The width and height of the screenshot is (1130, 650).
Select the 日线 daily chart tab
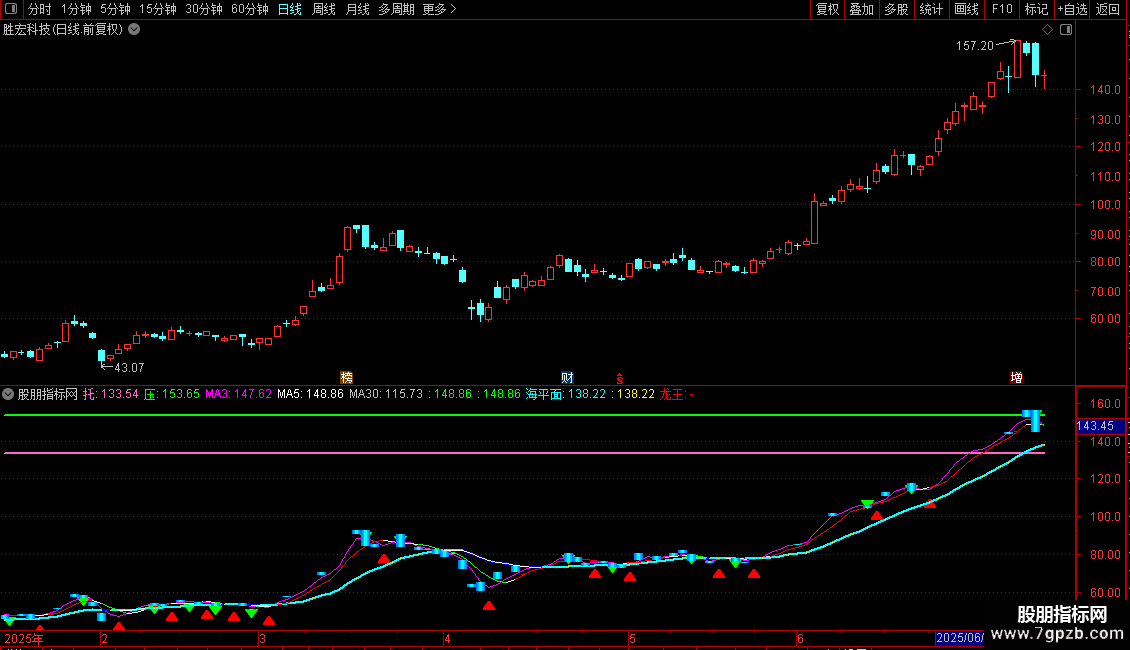(x=290, y=9)
